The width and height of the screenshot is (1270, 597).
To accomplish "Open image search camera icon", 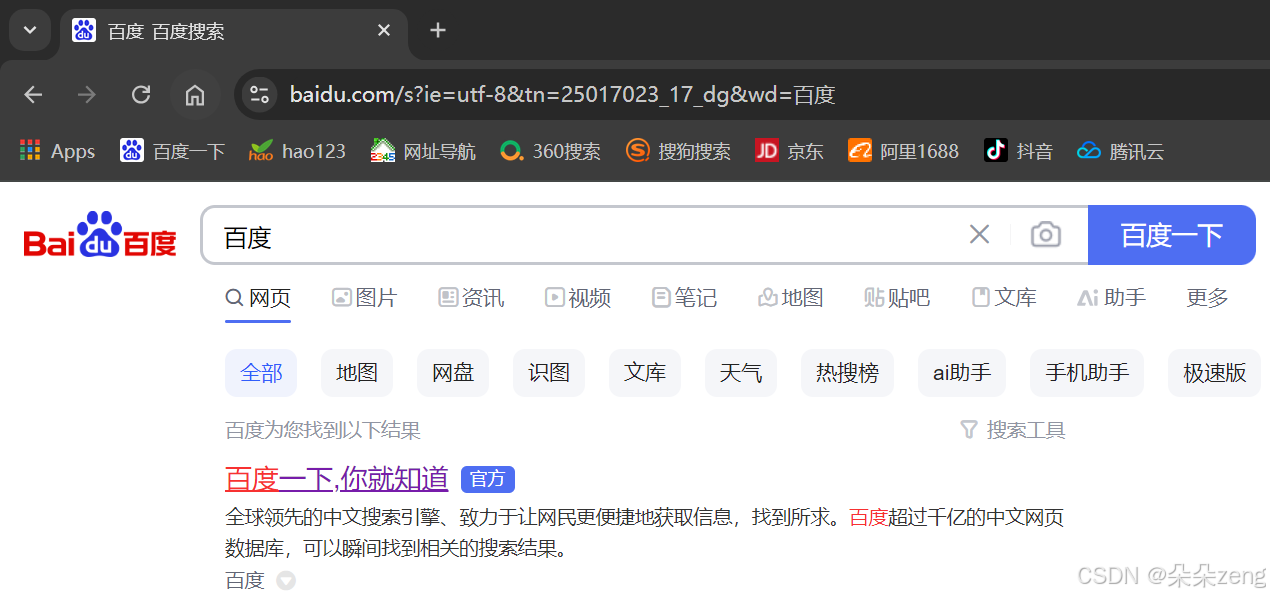I will click(x=1045, y=235).
